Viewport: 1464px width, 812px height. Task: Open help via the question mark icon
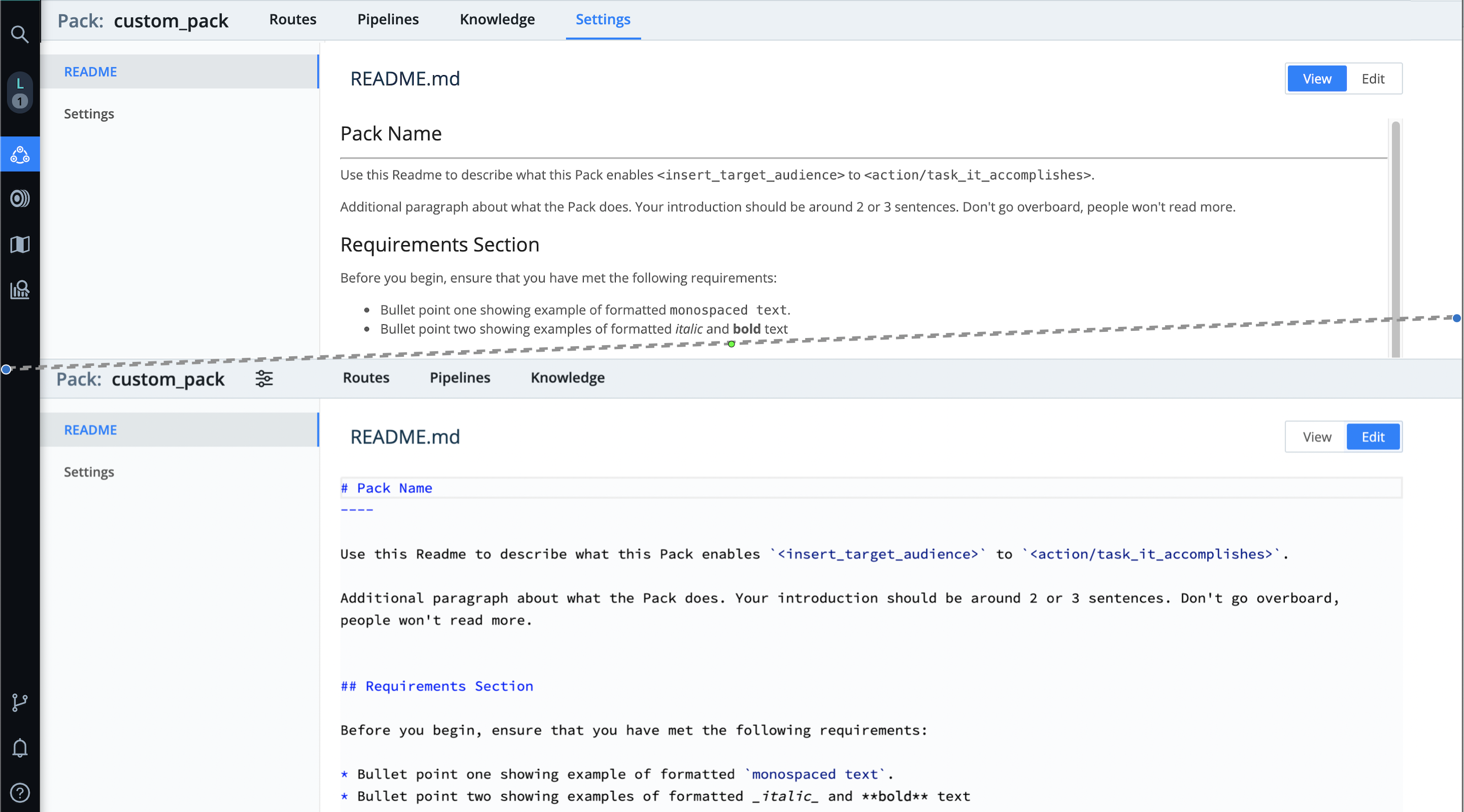20,793
